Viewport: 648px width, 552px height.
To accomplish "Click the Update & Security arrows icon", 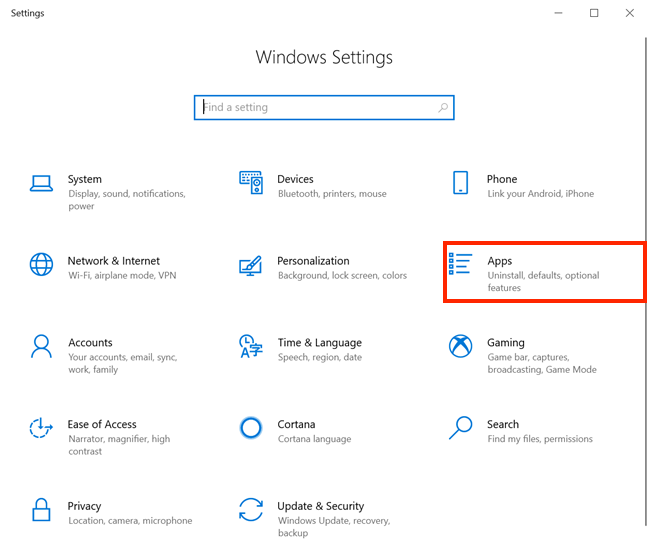I will (x=251, y=510).
